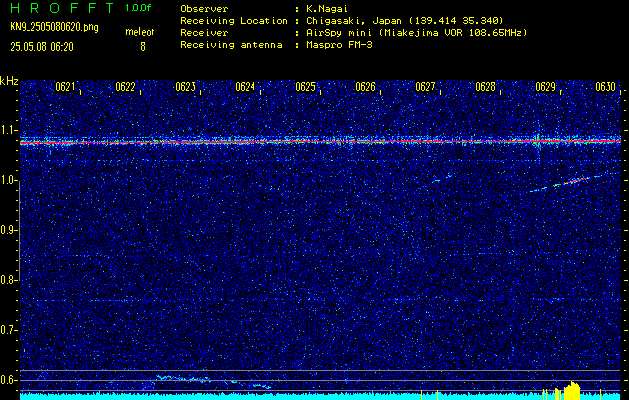Click the 0.8 kHz axis label
The height and width of the screenshot is (400, 629).
point(8,280)
